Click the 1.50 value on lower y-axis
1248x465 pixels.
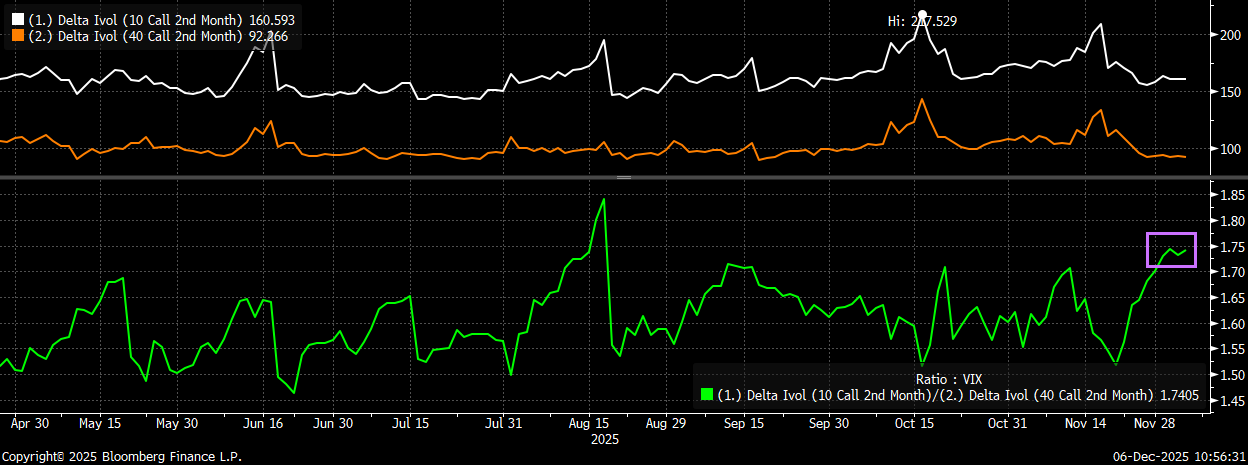click(x=1230, y=375)
